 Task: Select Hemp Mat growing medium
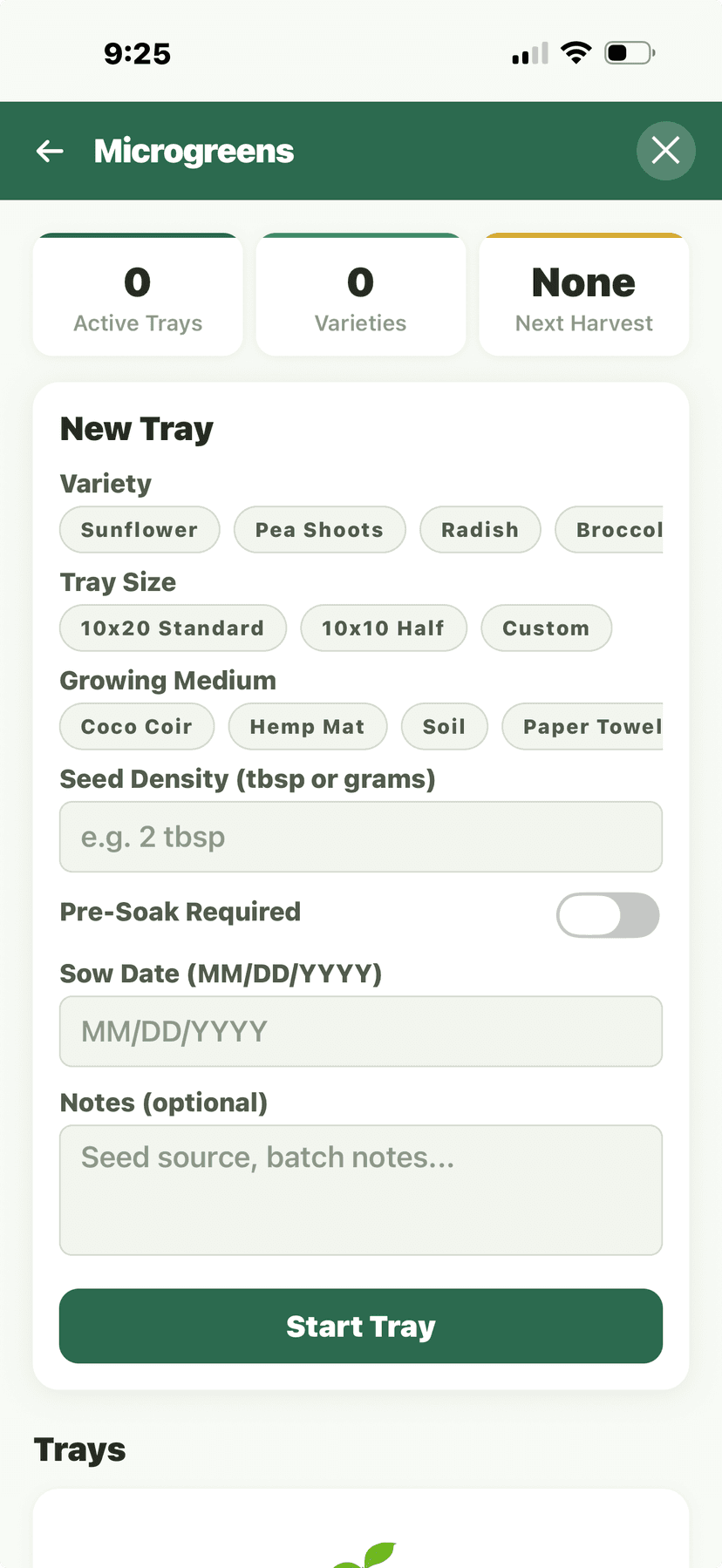click(x=307, y=726)
